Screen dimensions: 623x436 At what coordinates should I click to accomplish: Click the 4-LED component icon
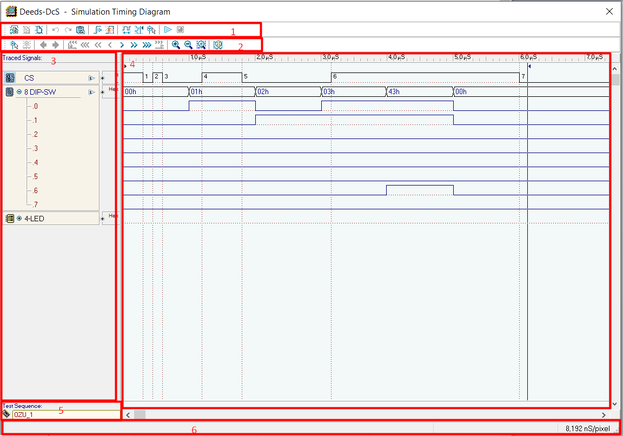(x=10, y=218)
